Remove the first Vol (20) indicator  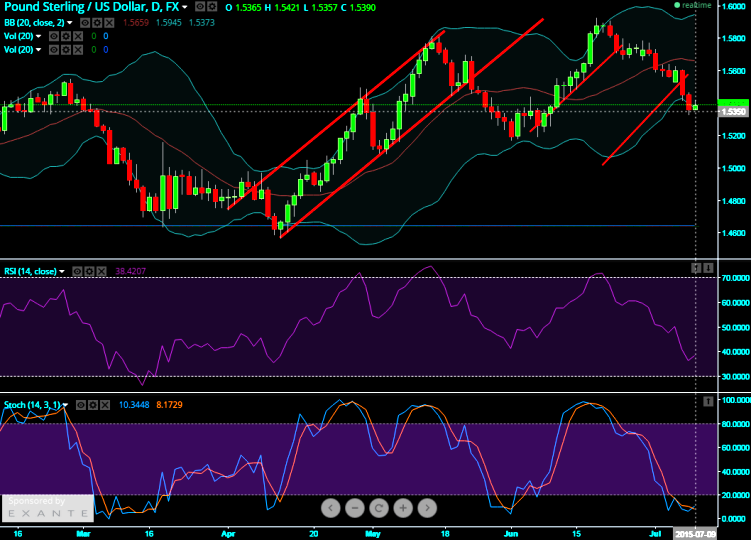tap(78, 36)
